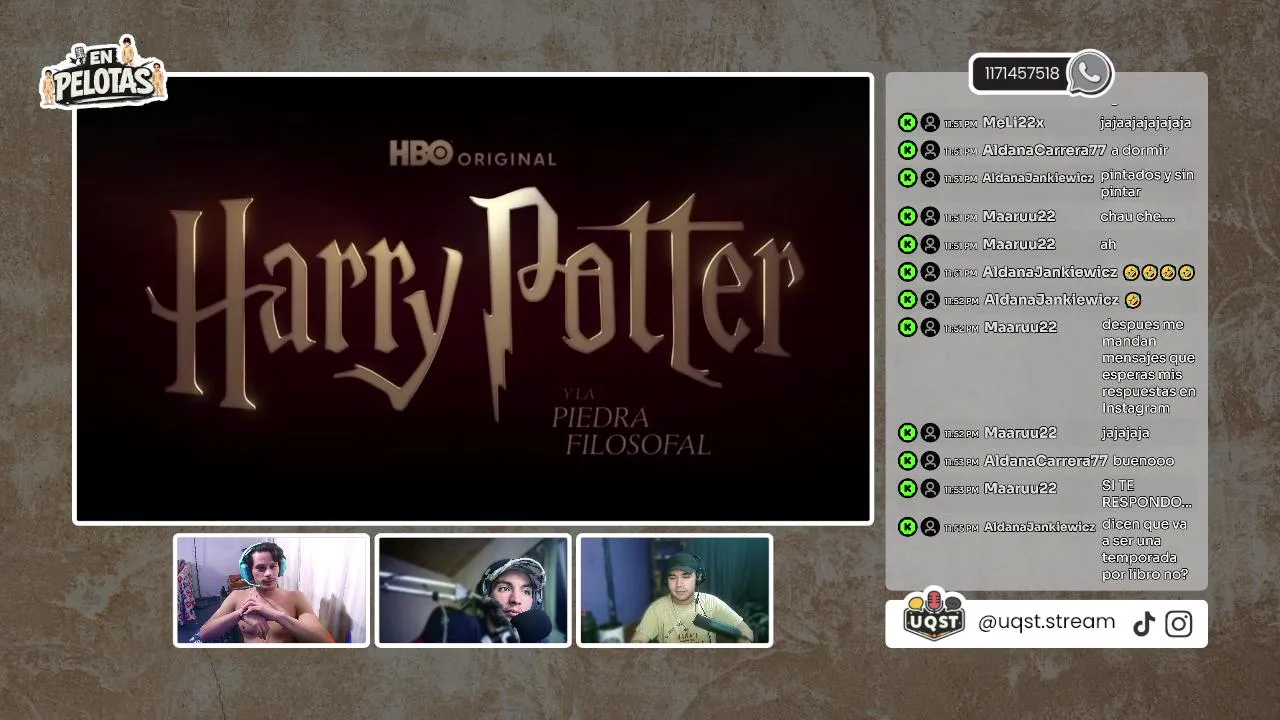Click AldanaJankiewicz on the 'pintados y sin pintar' message
The width and height of the screenshot is (1280, 720).
[x=1038, y=178]
